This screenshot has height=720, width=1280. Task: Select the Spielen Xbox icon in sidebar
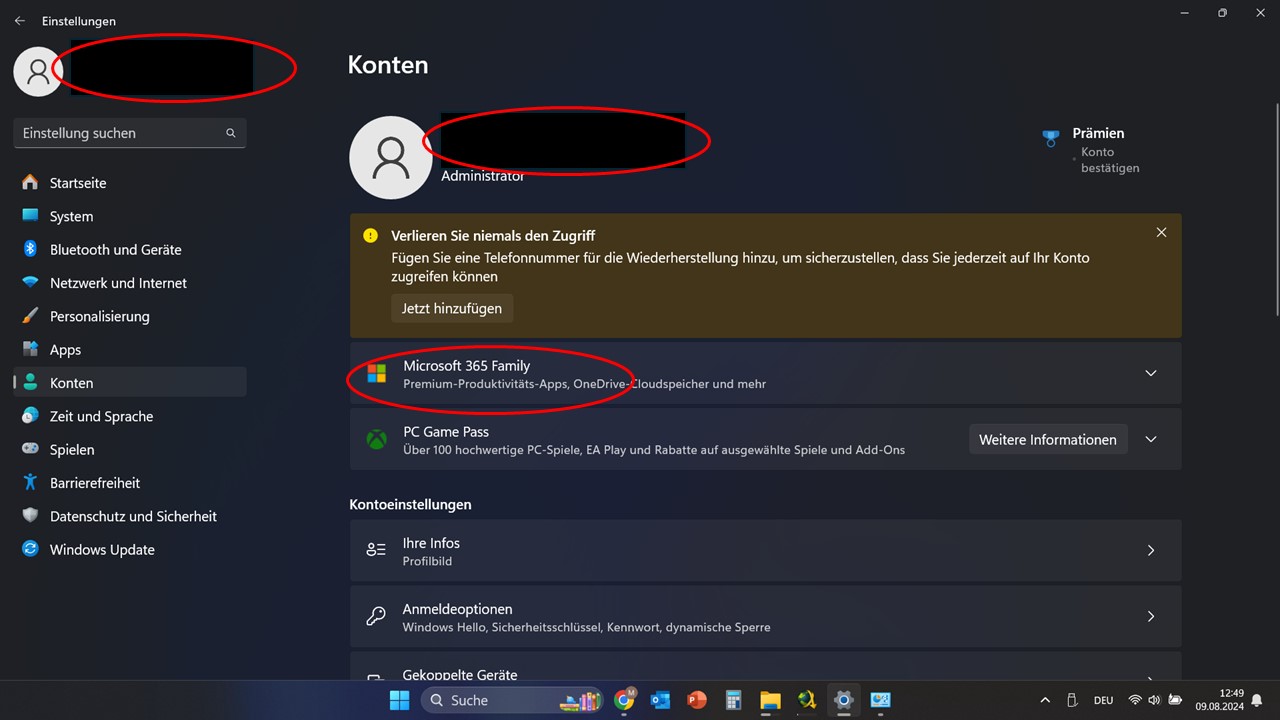(x=30, y=449)
